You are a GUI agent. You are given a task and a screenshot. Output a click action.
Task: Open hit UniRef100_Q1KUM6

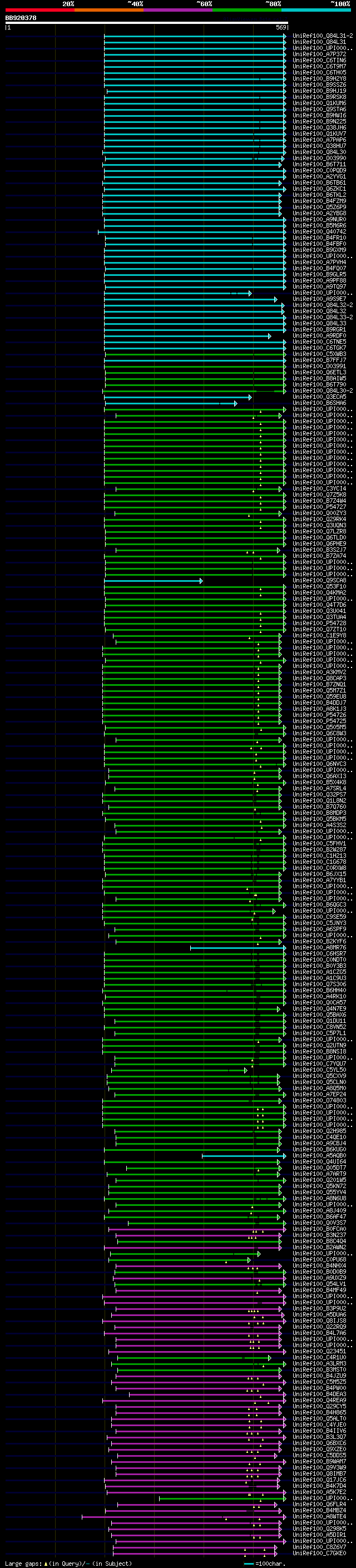click(x=319, y=103)
